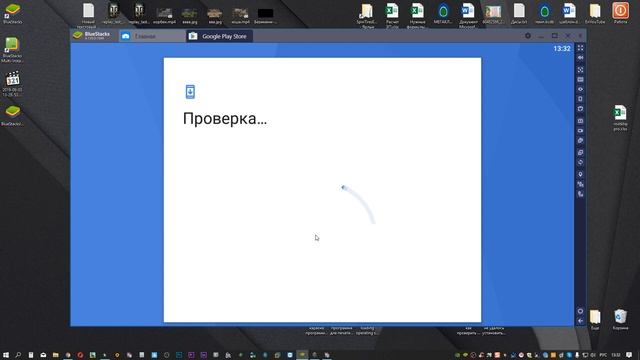This screenshot has width=640, height=360.
Task: Click the taskbar clock 13:32
Action: (616, 355)
